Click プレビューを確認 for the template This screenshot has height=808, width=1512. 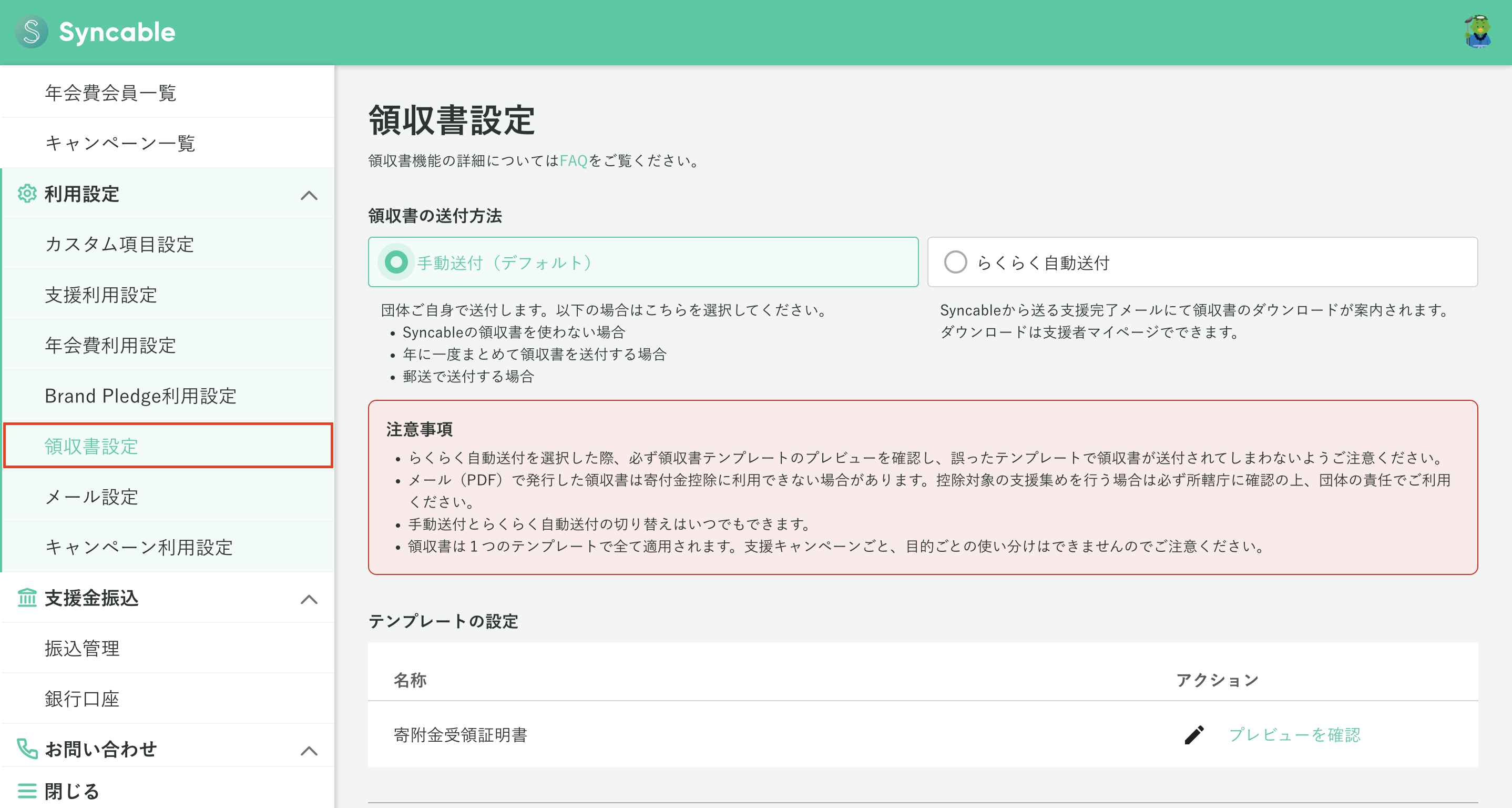1296,735
